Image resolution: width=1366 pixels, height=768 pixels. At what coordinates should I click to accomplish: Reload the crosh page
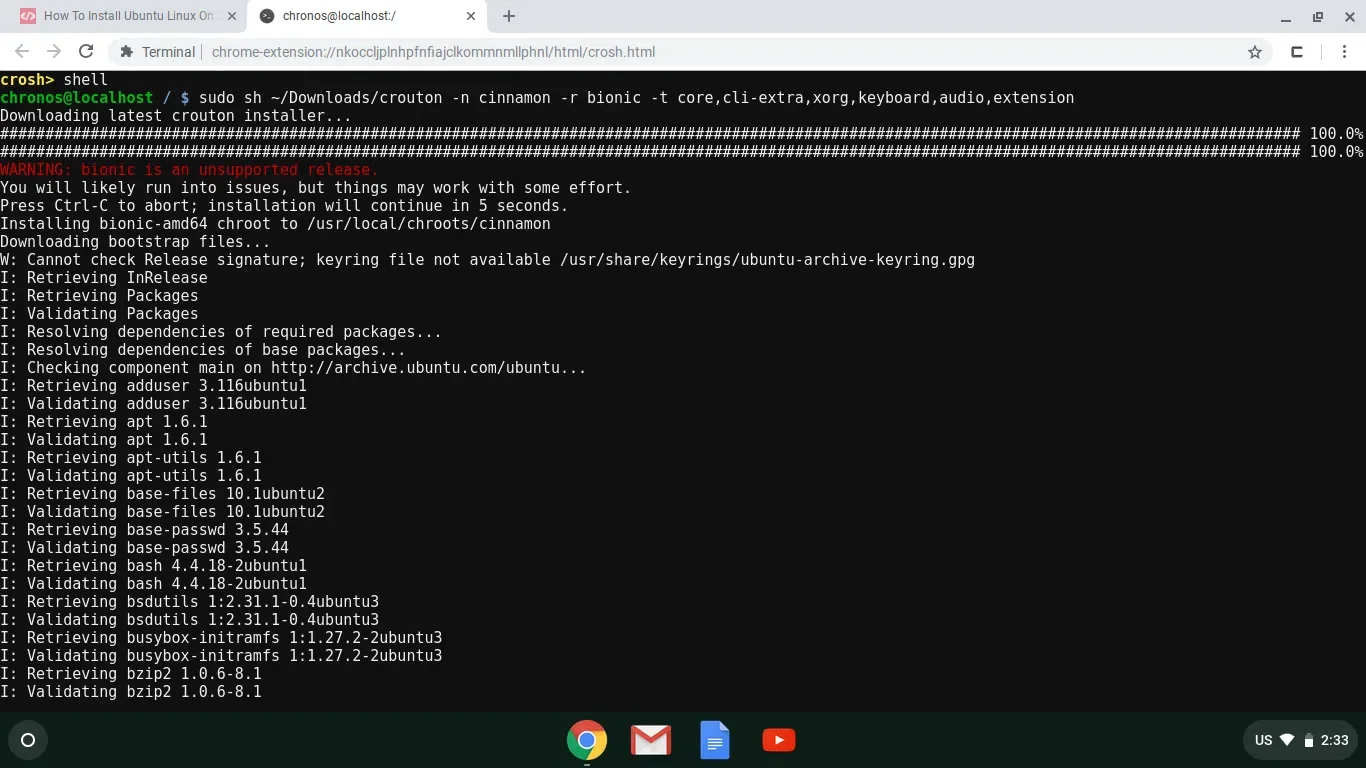(x=86, y=52)
